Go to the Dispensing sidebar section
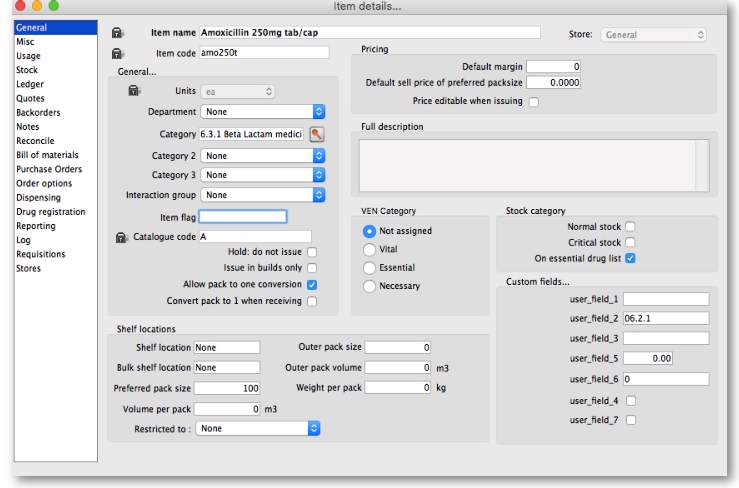 click(37, 197)
